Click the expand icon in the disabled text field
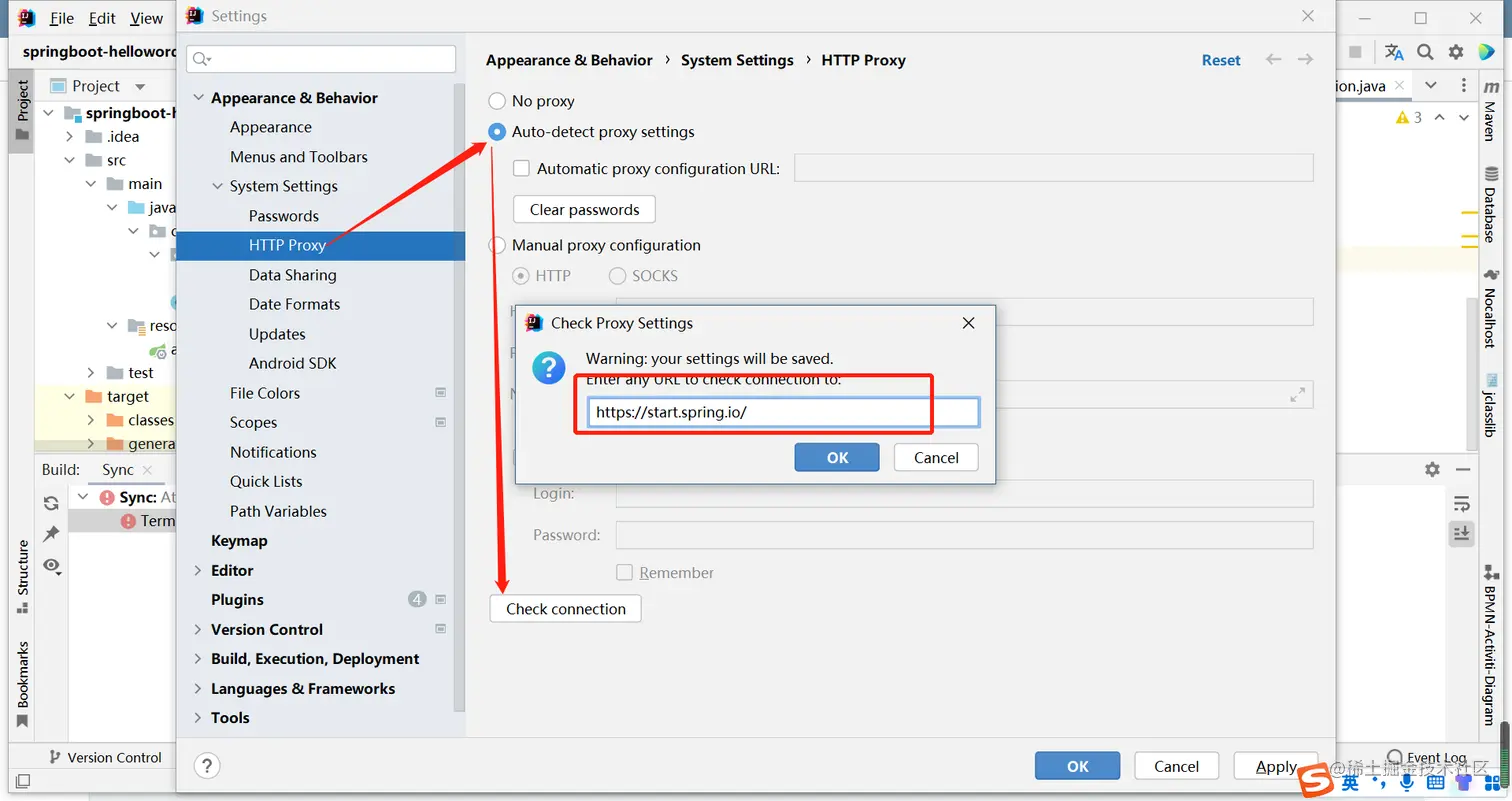This screenshot has height=801, width=1512. pos(1297,394)
